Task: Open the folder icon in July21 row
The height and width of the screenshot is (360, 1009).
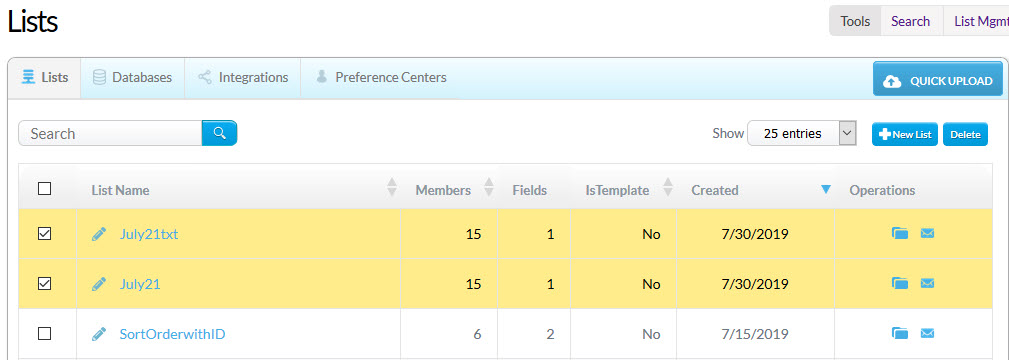Action: (900, 283)
